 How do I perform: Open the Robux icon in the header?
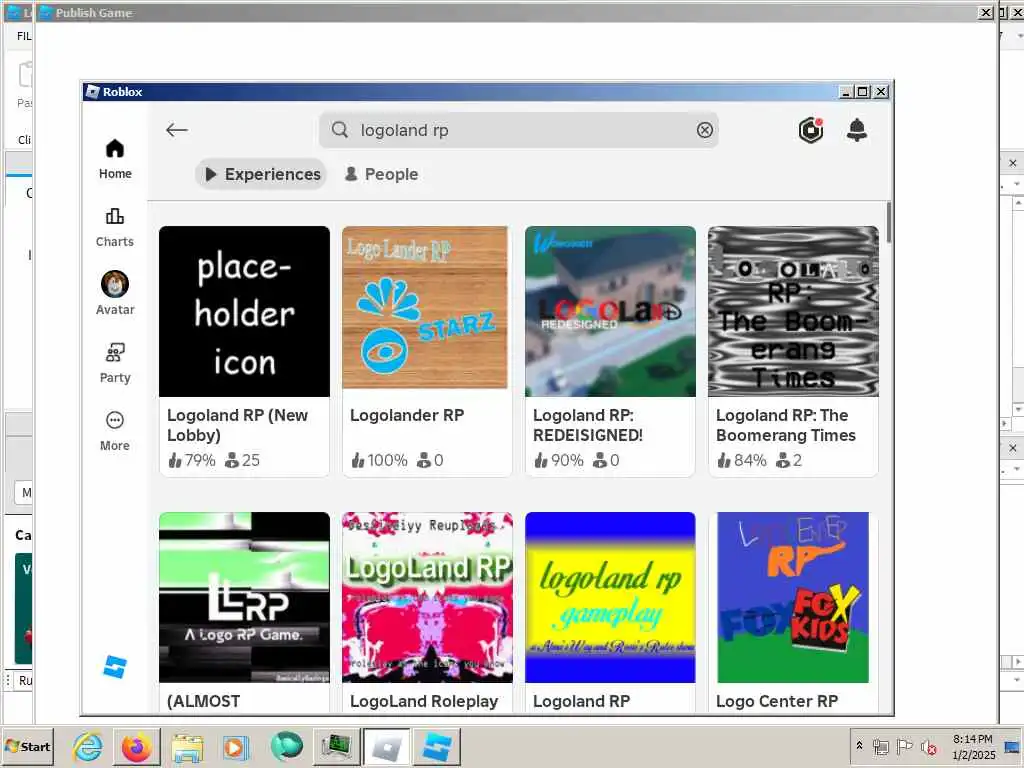pos(810,130)
